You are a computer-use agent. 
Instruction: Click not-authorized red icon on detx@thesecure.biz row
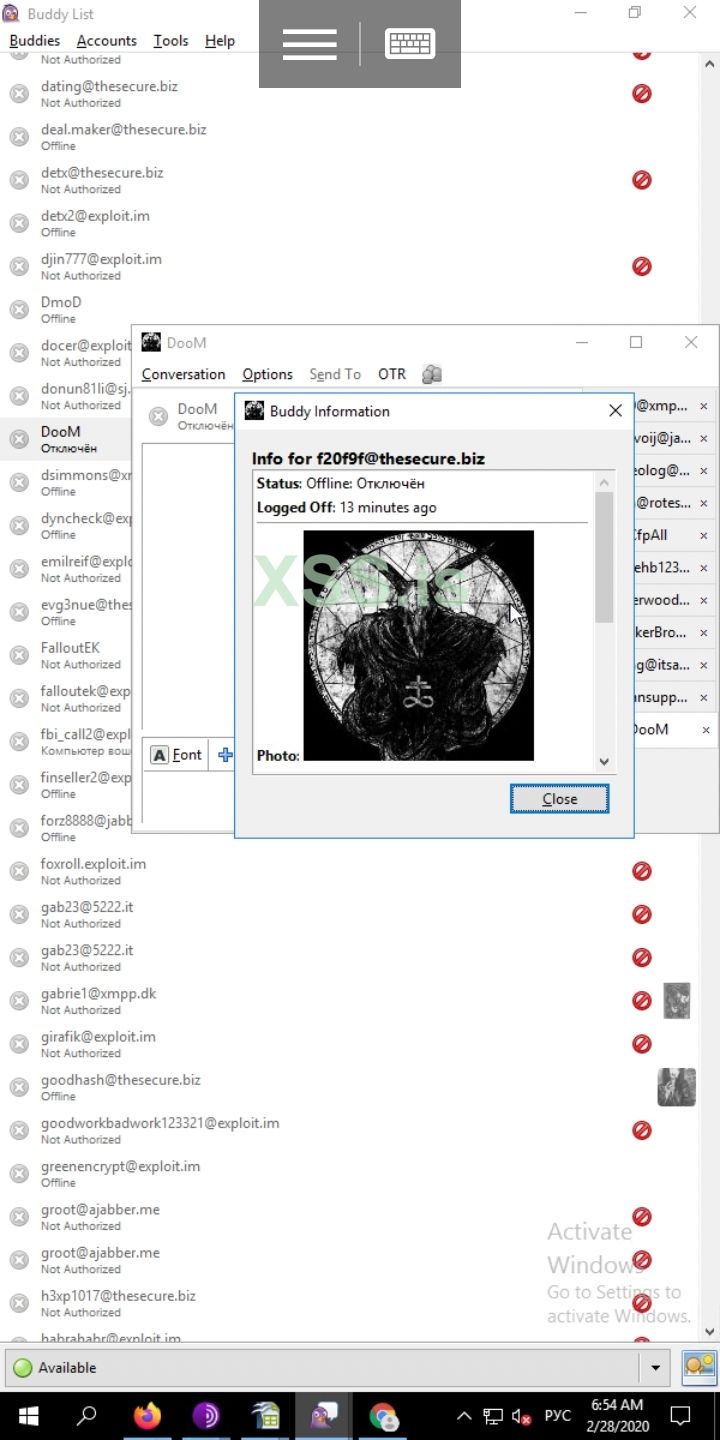pyautogui.click(x=642, y=180)
